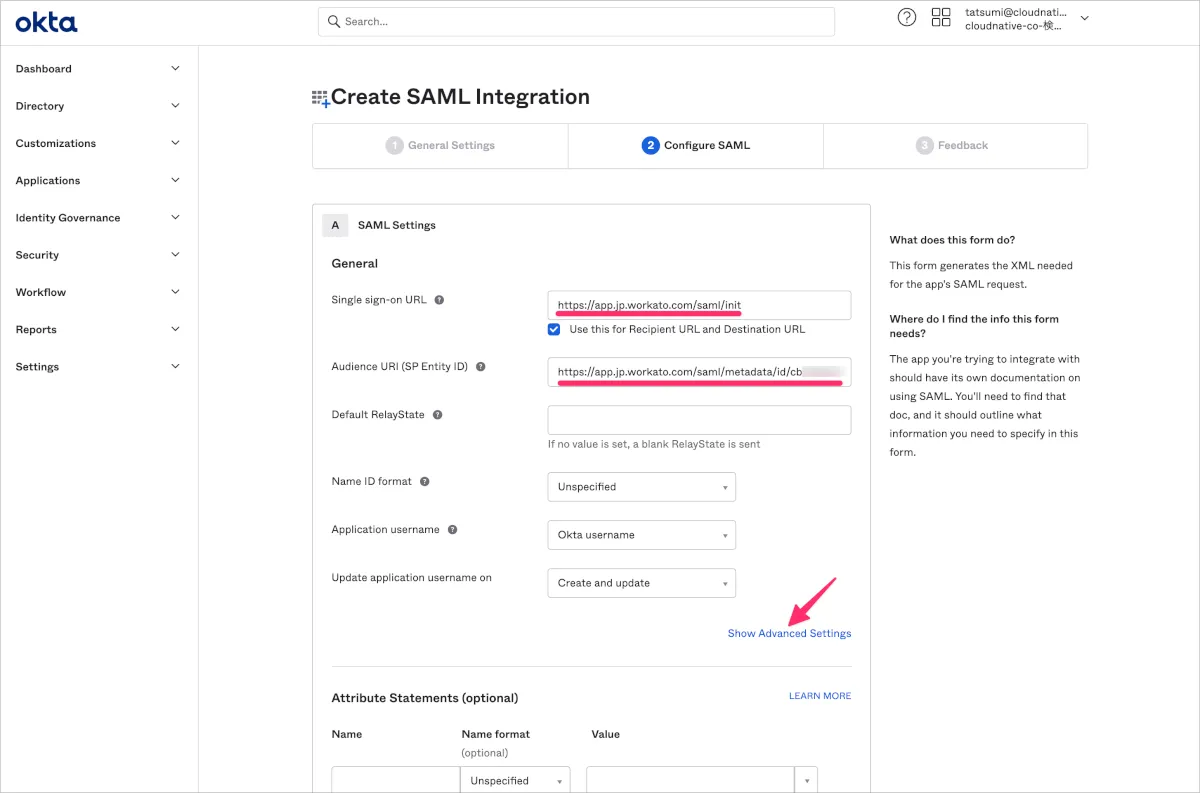Open Update application username on dropdown
This screenshot has width=1200, height=793.
point(641,583)
